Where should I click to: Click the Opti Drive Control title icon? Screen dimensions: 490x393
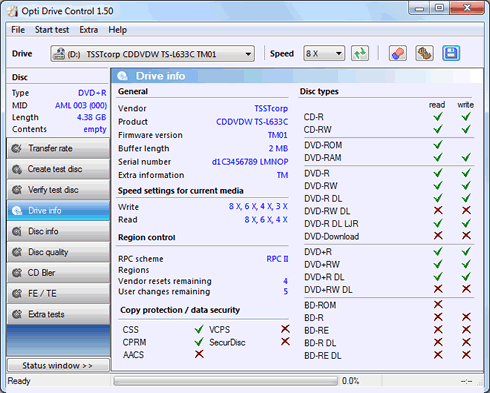pyautogui.click(x=12, y=11)
